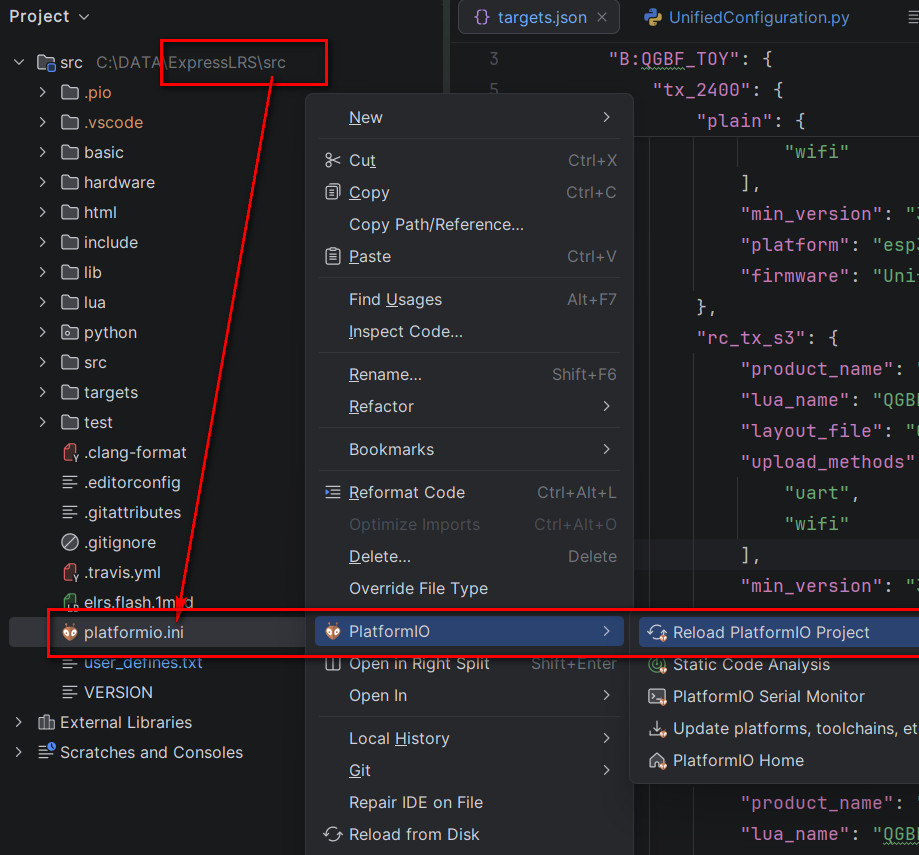Select the basic folder
Viewport: 919px width, 855px height.
click(104, 152)
